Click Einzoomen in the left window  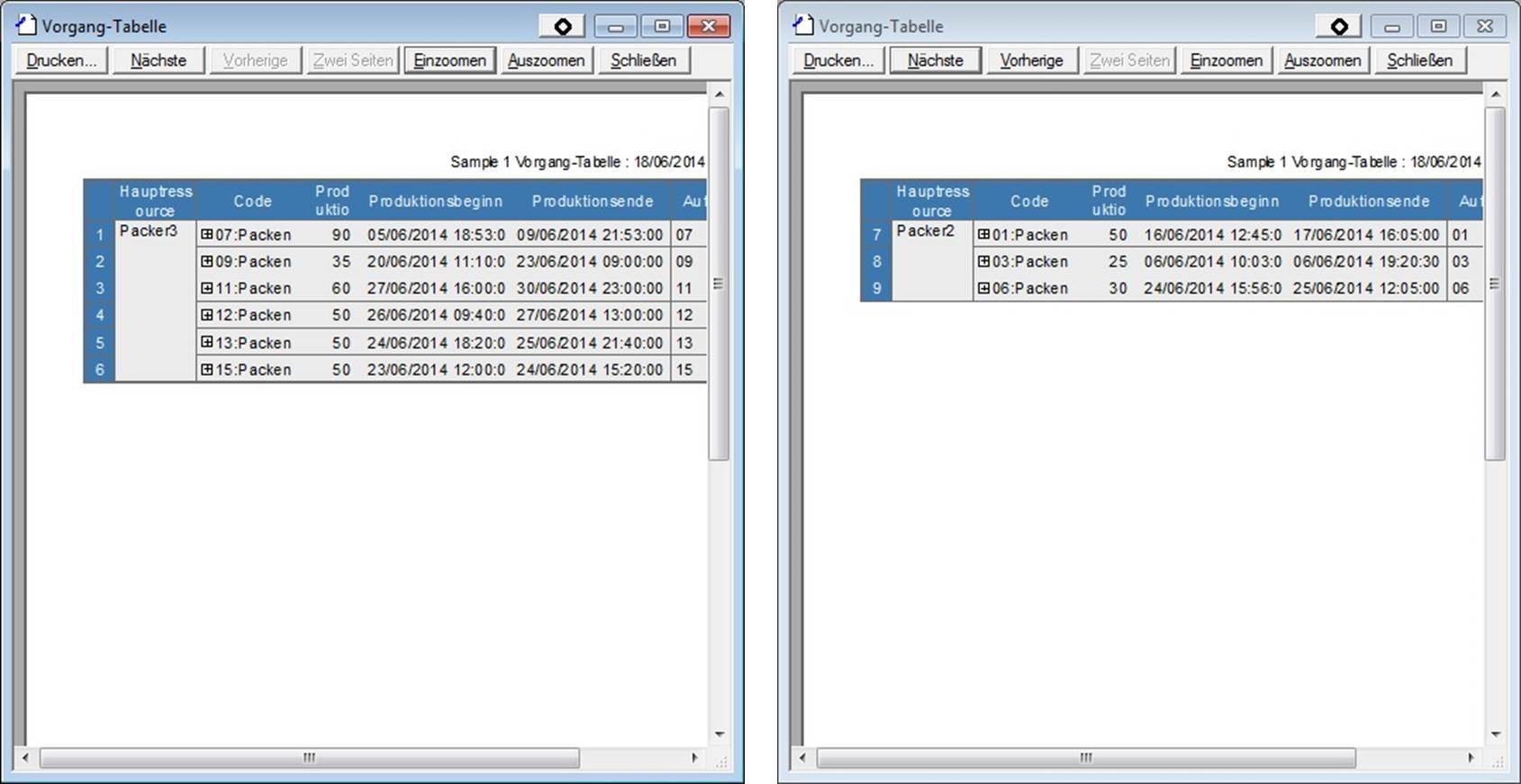click(449, 60)
